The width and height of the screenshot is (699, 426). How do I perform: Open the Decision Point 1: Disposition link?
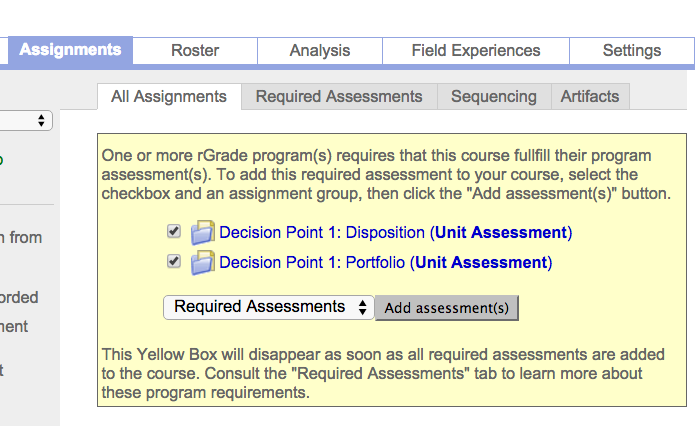pos(322,233)
